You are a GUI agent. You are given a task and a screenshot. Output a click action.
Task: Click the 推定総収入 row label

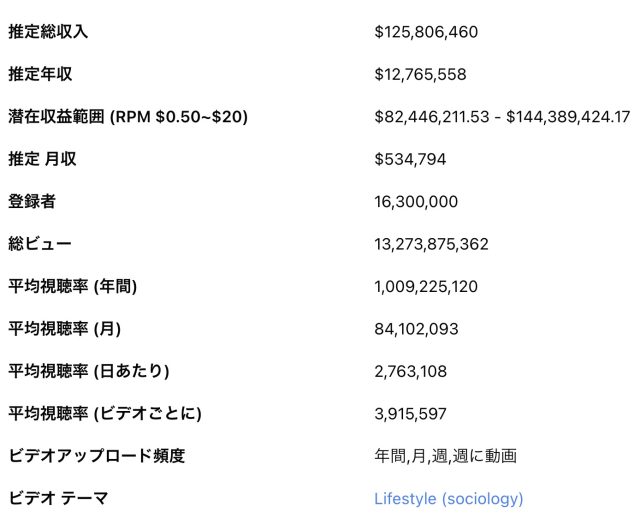48,32
